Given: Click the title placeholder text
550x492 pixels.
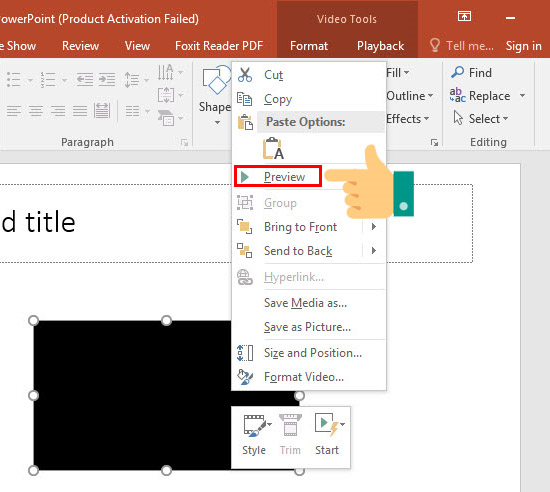Looking at the screenshot, I should click(38, 222).
